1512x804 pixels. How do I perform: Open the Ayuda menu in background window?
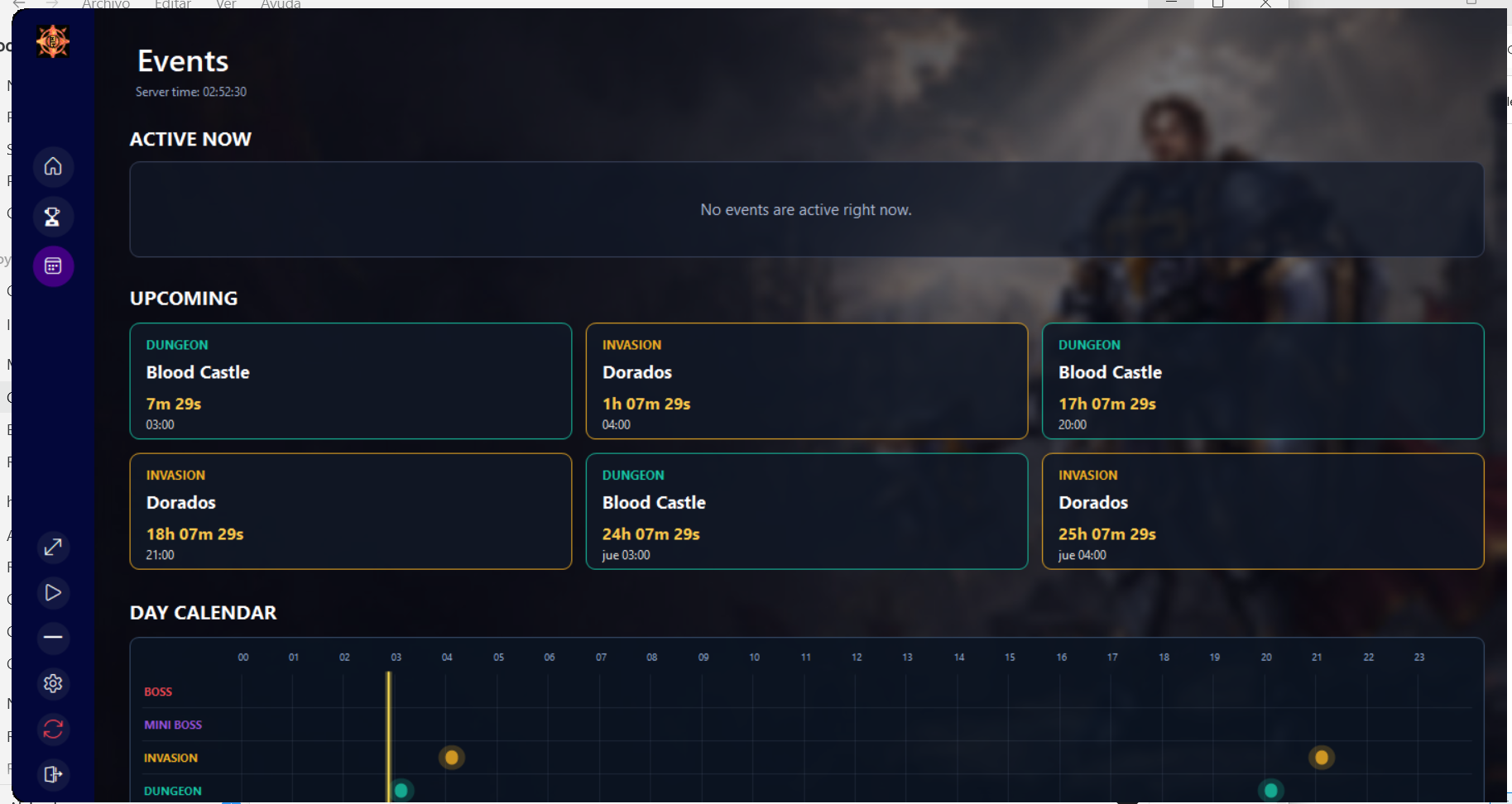point(281,4)
